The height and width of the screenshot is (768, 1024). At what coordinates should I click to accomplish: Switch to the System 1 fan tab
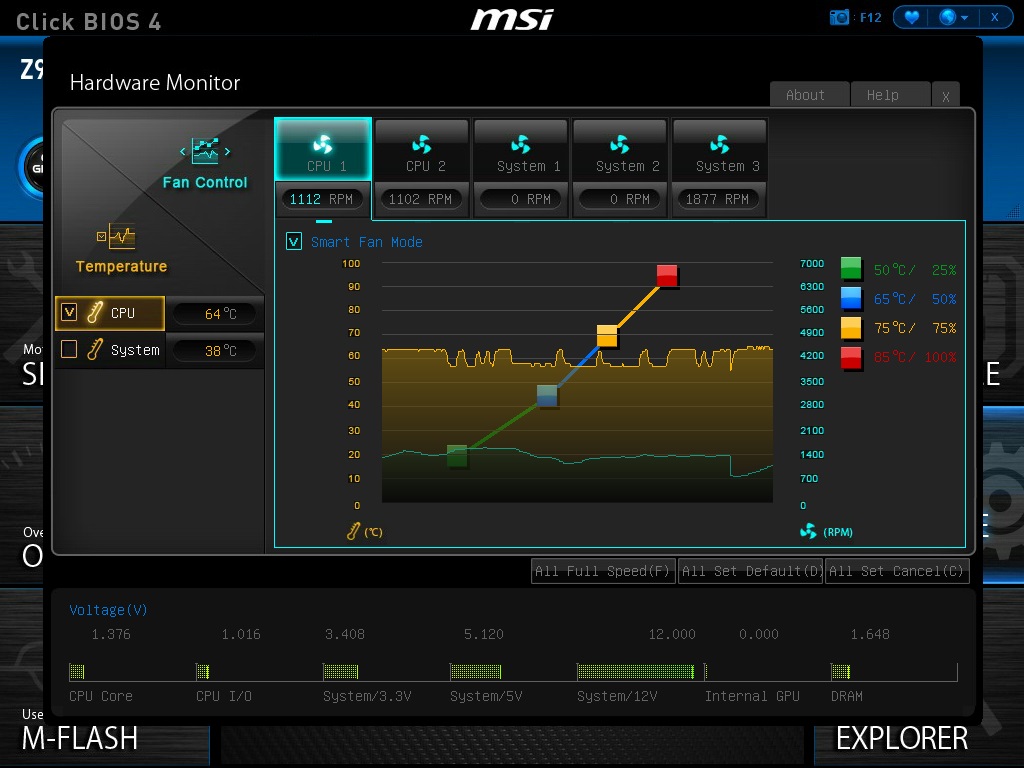[x=521, y=151]
